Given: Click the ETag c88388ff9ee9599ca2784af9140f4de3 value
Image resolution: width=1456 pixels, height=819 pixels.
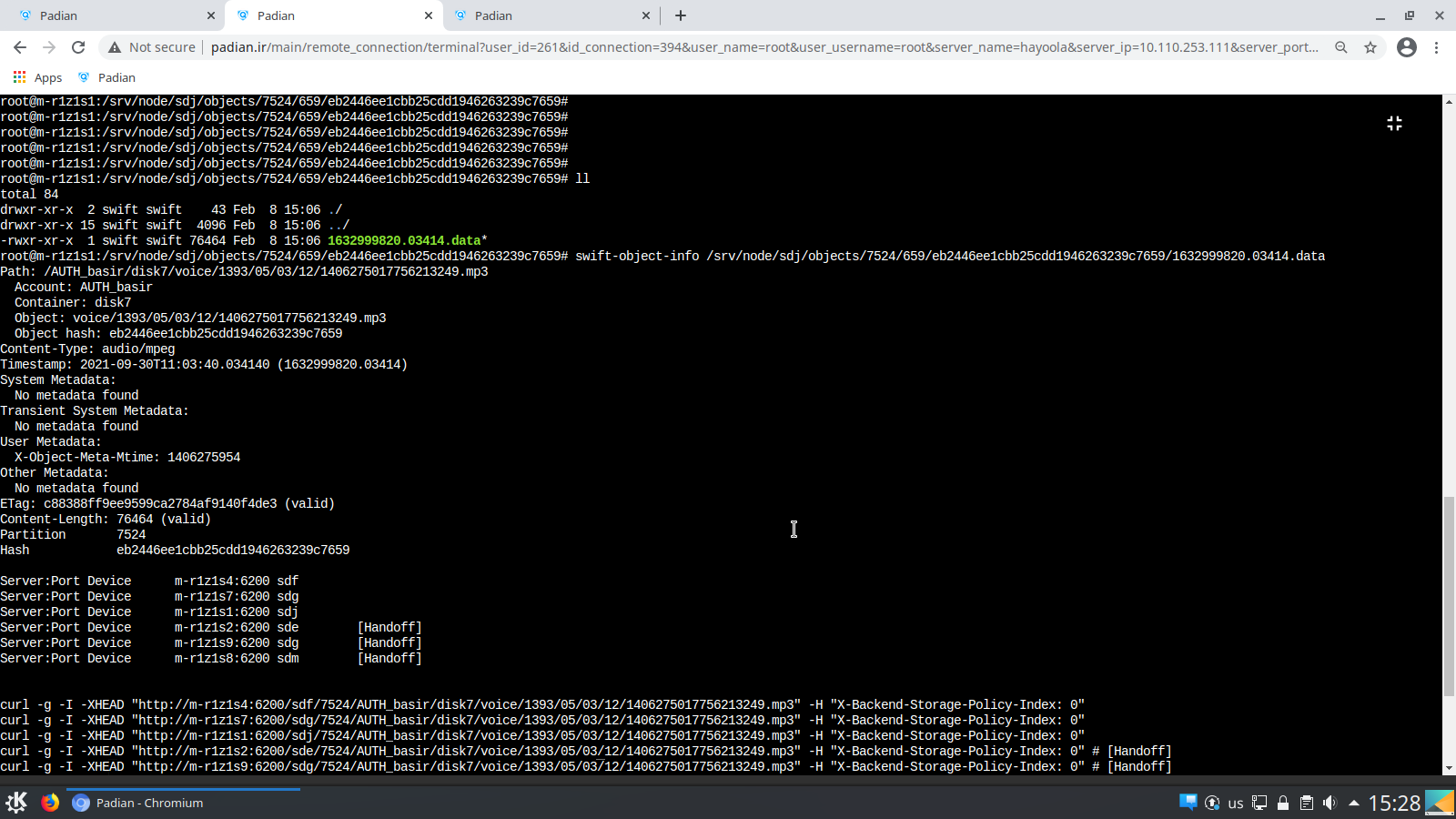Looking at the screenshot, I should click(160, 504).
